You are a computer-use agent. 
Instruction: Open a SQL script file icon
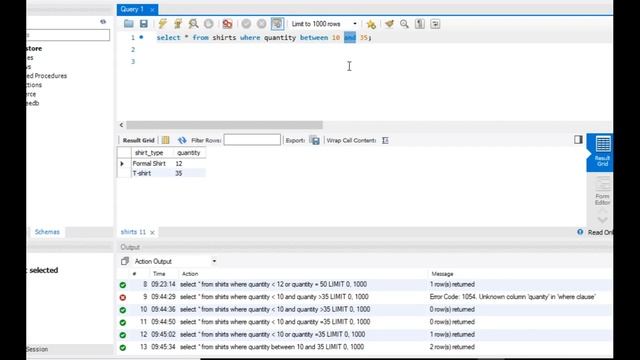pyautogui.click(x=129, y=24)
